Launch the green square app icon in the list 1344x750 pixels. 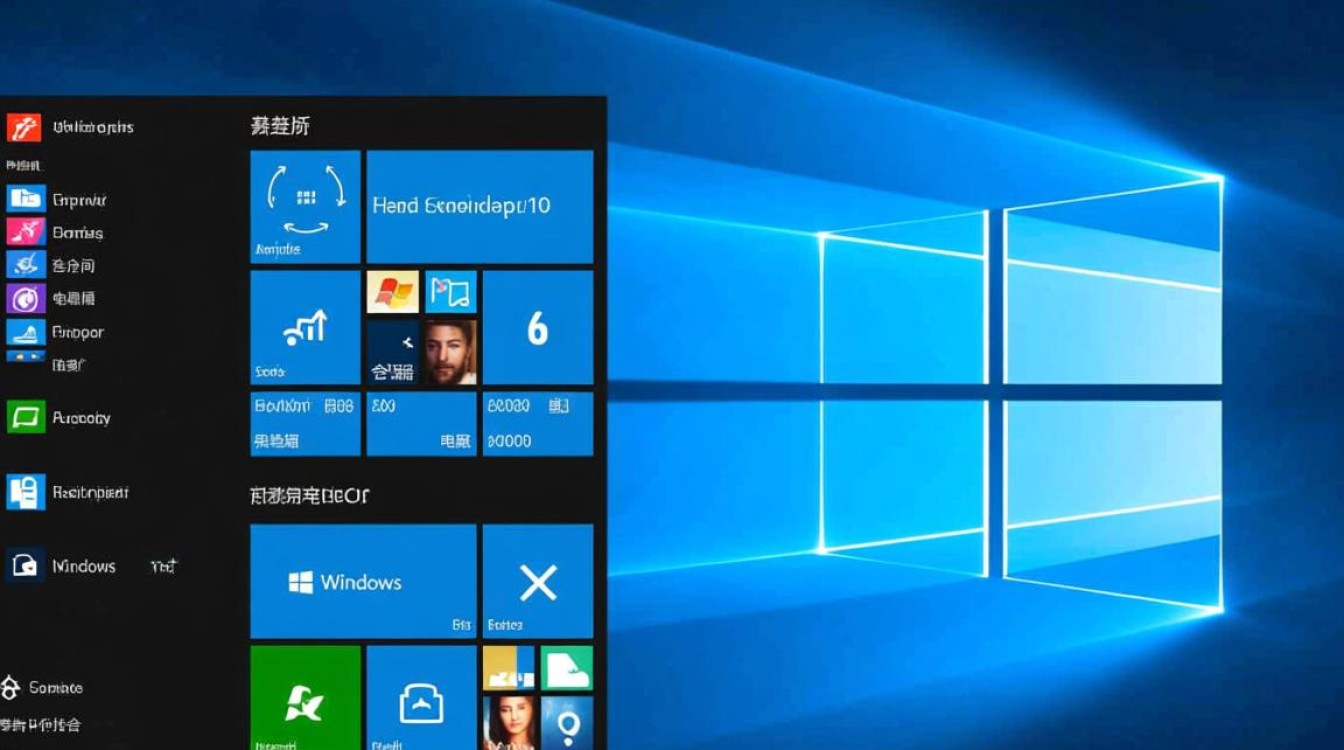(x=25, y=417)
